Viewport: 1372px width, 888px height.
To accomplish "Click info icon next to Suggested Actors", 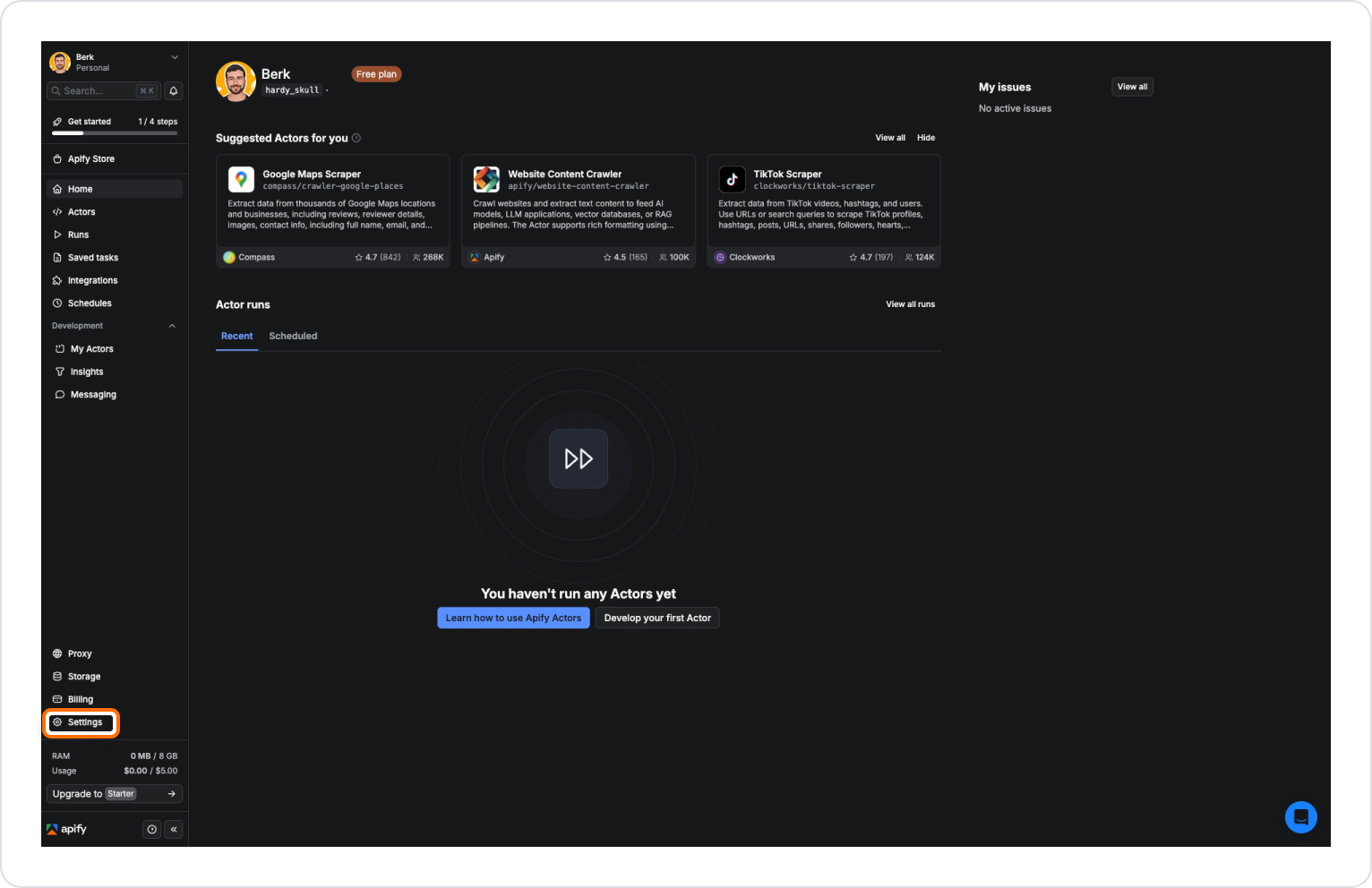I will click(x=356, y=138).
